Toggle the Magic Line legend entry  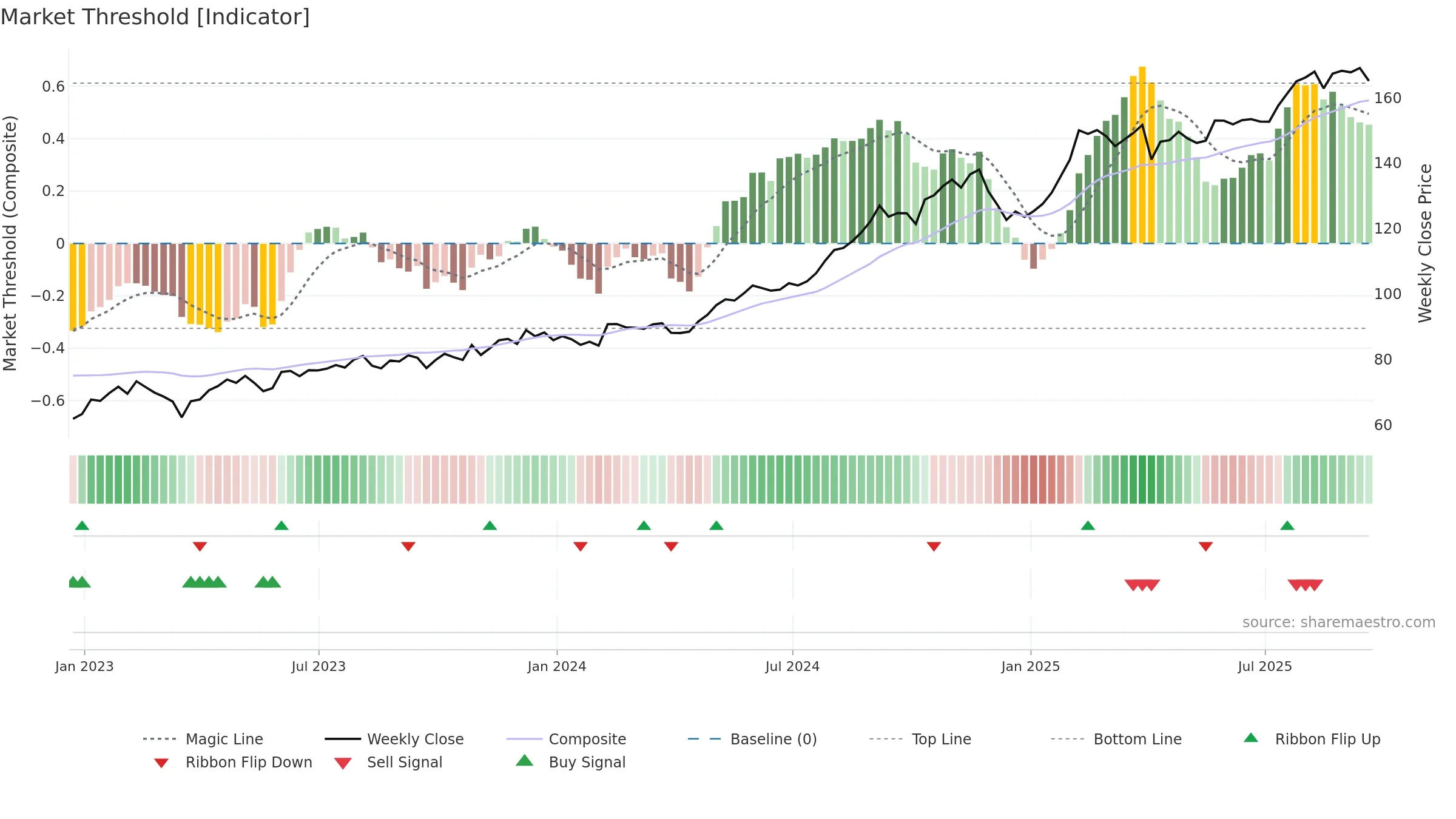point(203,739)
